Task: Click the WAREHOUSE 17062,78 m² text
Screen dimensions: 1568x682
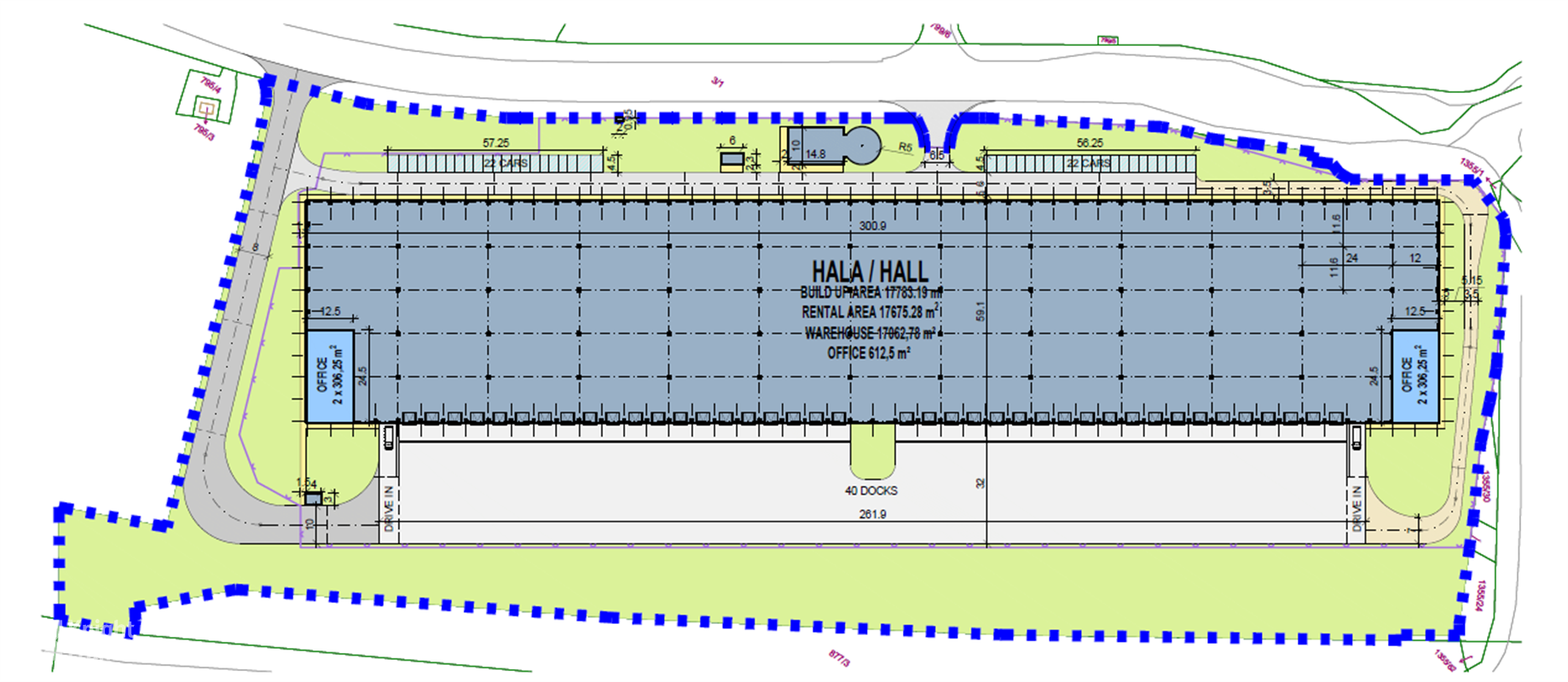Action: coord(870,332)
